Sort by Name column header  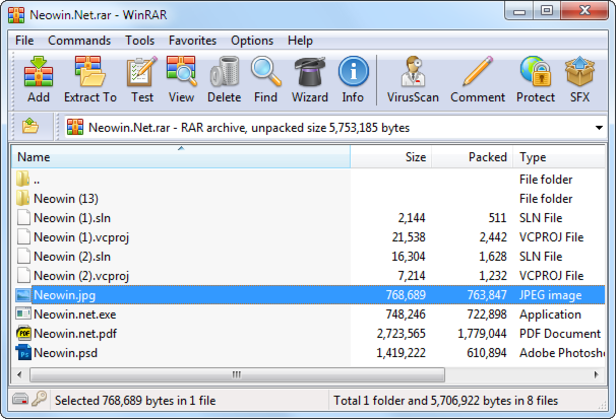pos(181,157)
